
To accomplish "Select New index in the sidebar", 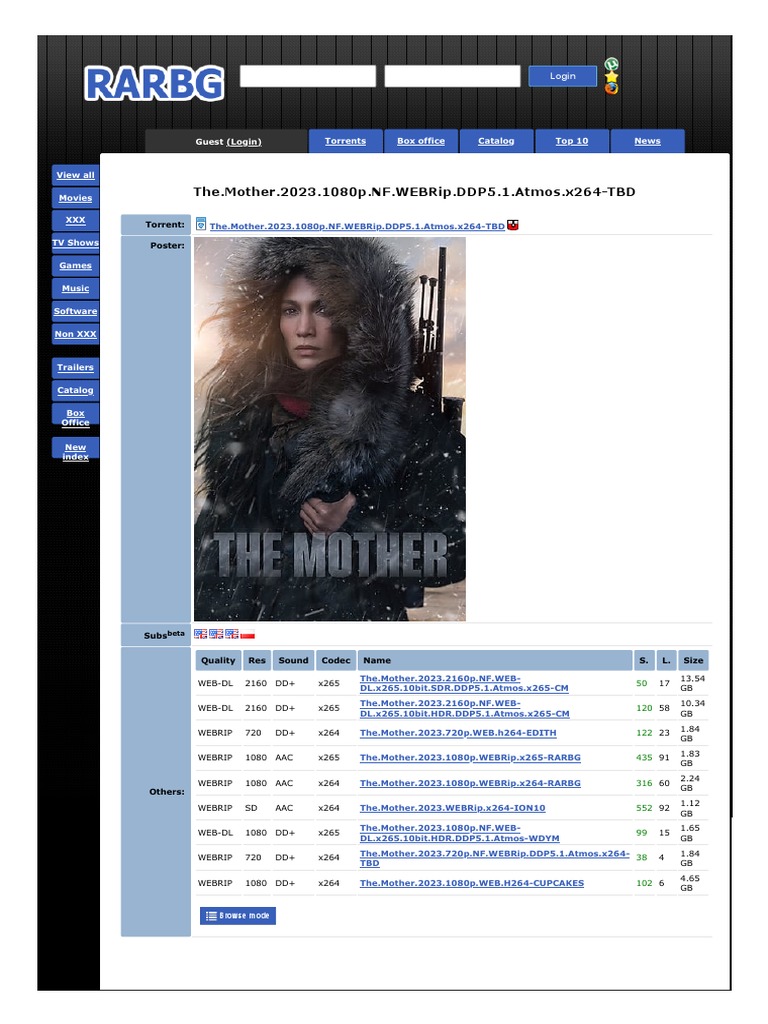I will click(x=75, y=451).
